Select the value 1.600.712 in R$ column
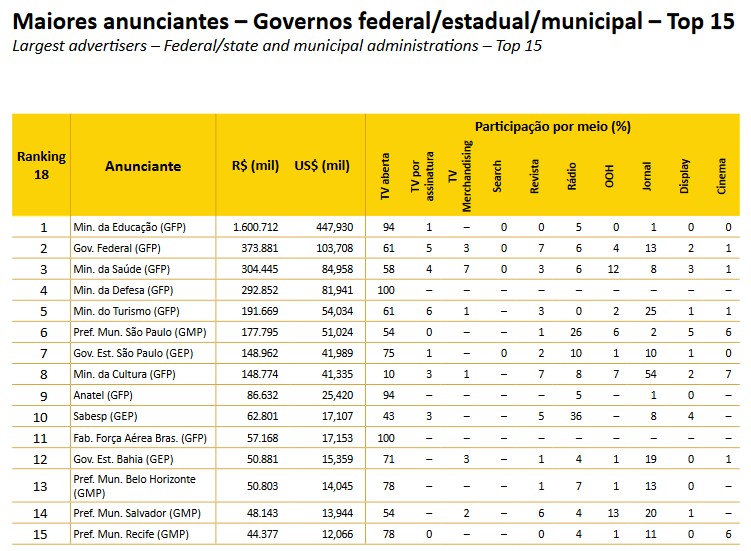This screenshot has height=551, width=751. click(x=255, y=227)
